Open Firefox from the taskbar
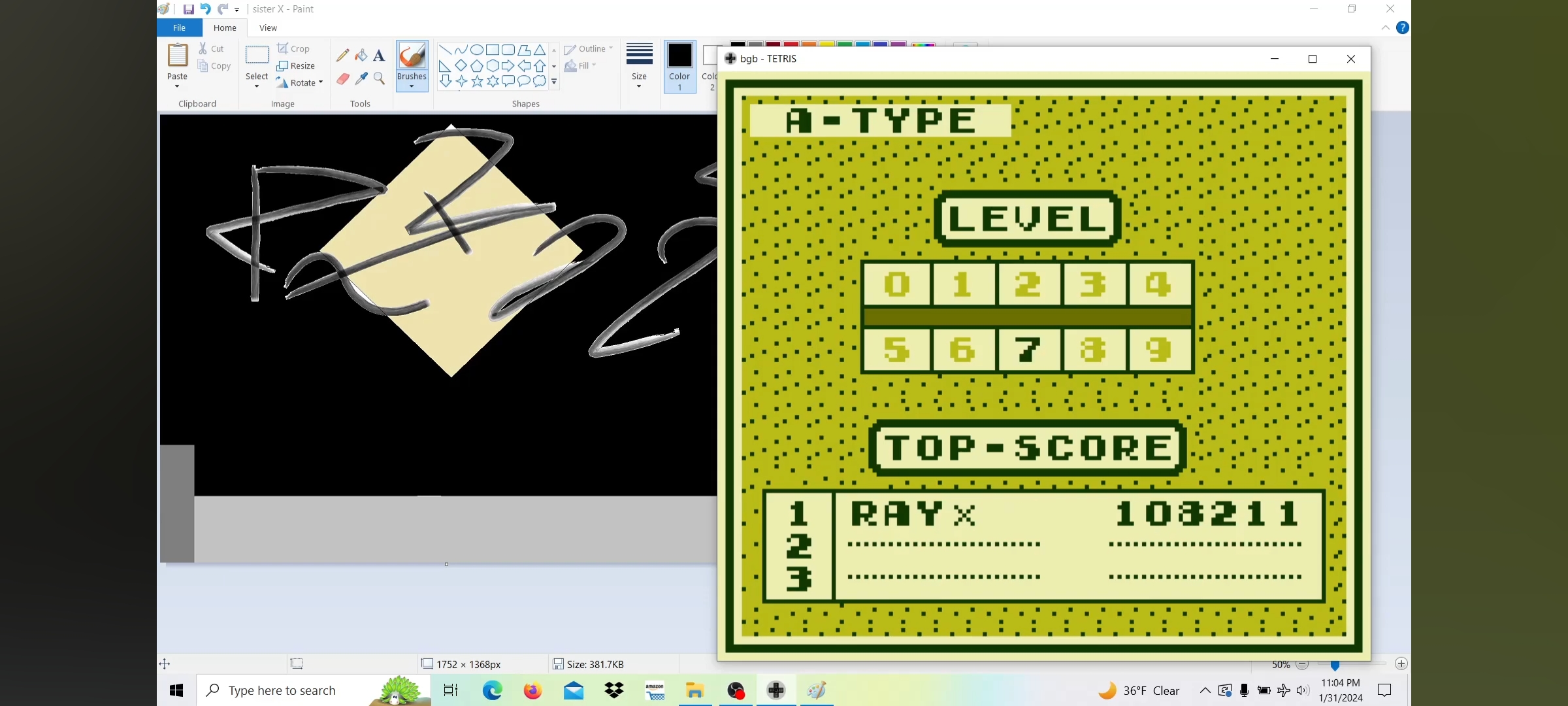 [x=533, y=690]
